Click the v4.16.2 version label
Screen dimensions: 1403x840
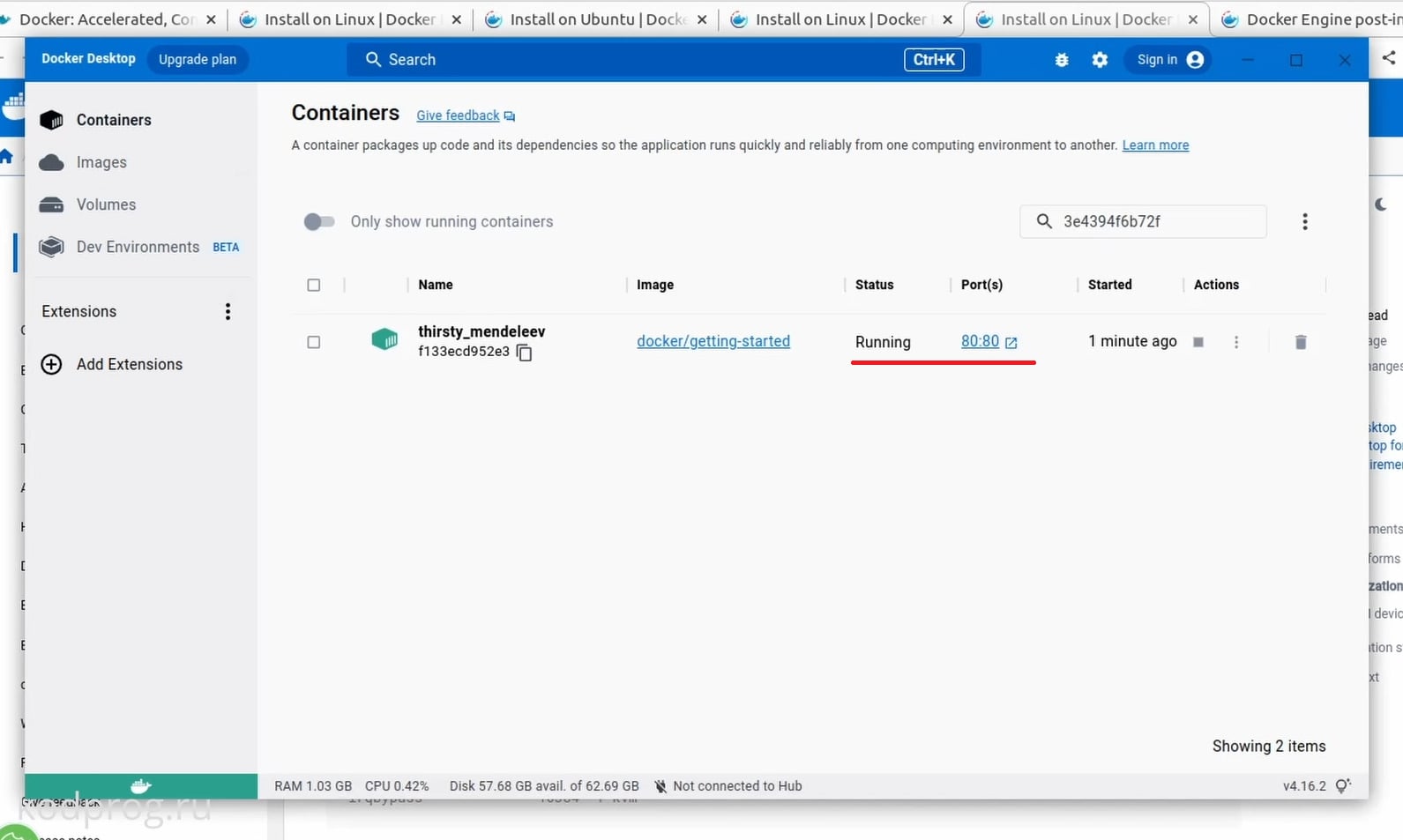[1304, 786]
